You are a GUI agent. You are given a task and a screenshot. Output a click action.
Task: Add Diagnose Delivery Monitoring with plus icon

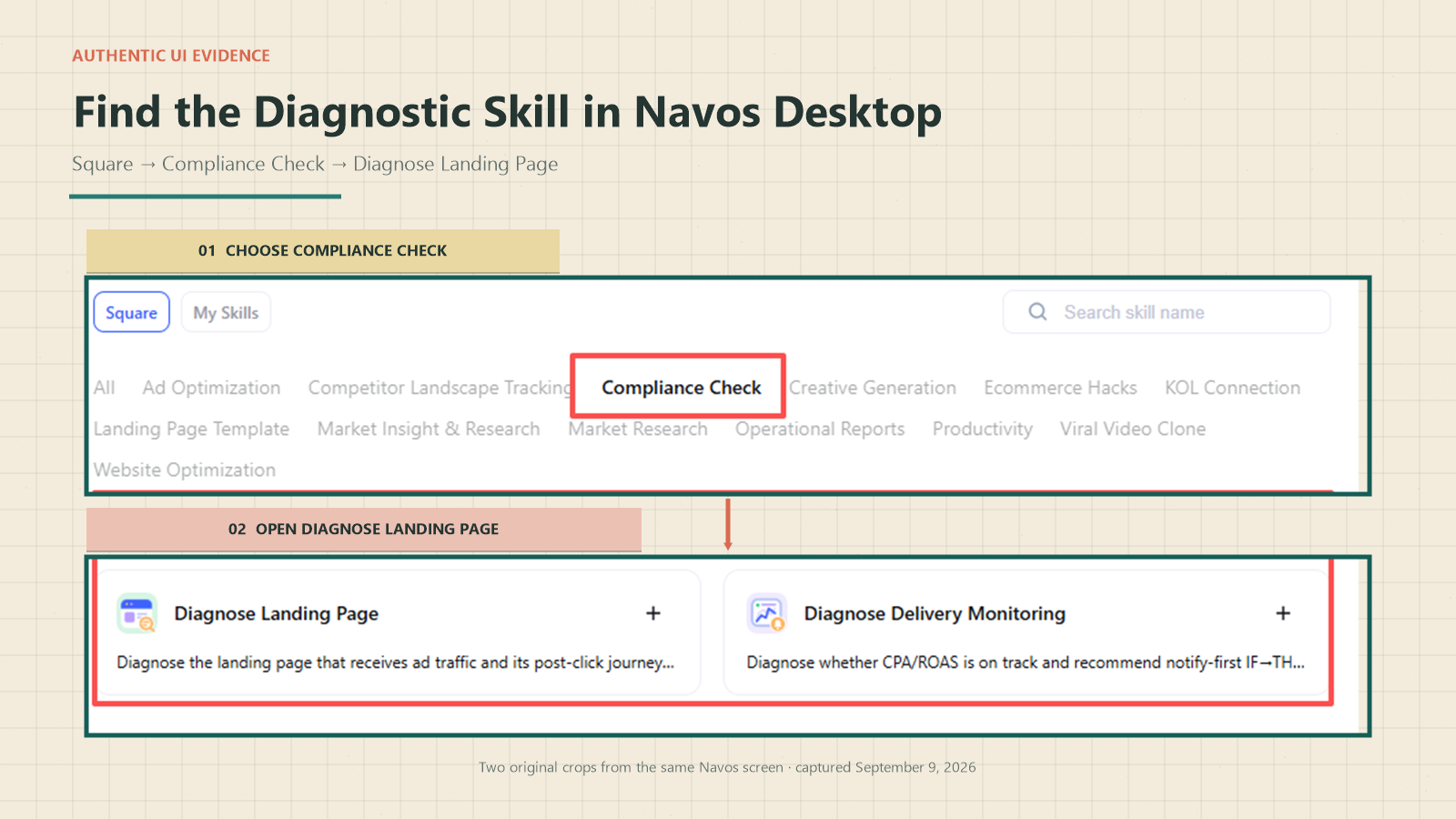pyautogui.click(x=1283, y=613)
